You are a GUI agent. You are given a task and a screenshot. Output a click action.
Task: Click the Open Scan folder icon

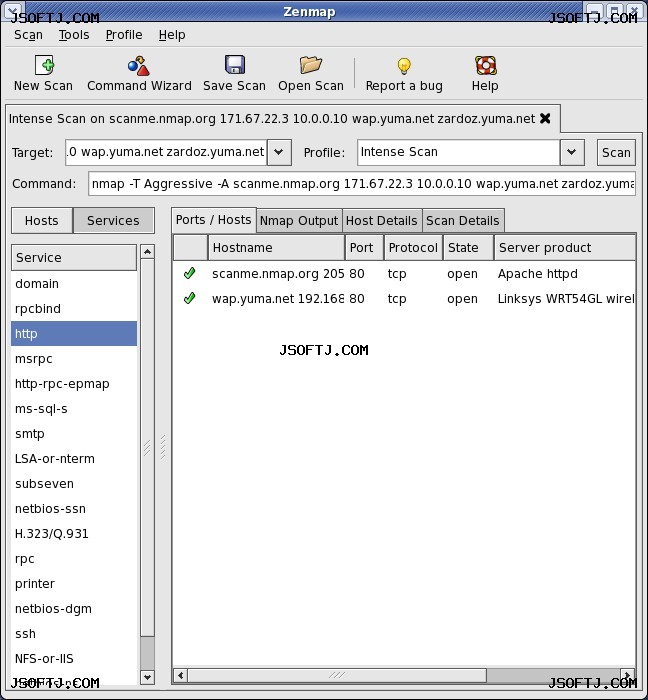pyautogui.click(x=311, y=65)
